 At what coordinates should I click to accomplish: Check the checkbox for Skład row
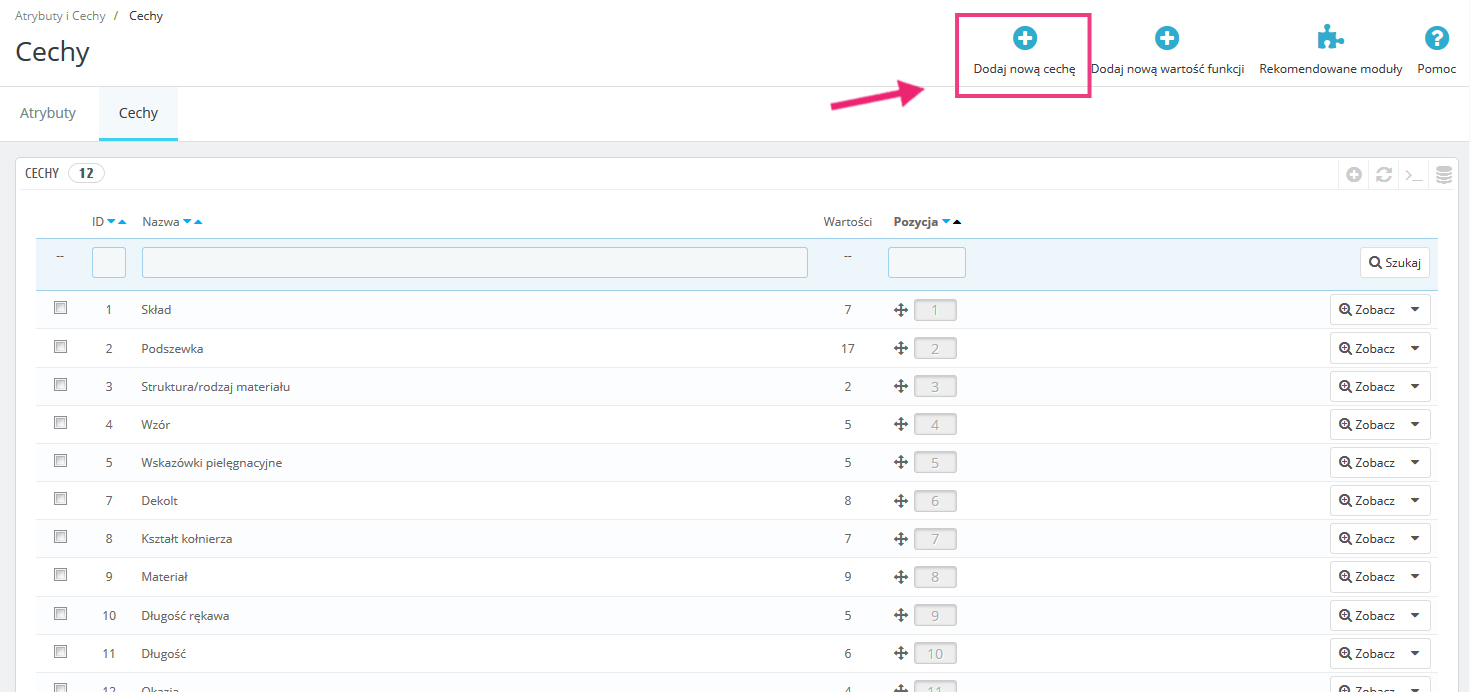pos(61,308)
